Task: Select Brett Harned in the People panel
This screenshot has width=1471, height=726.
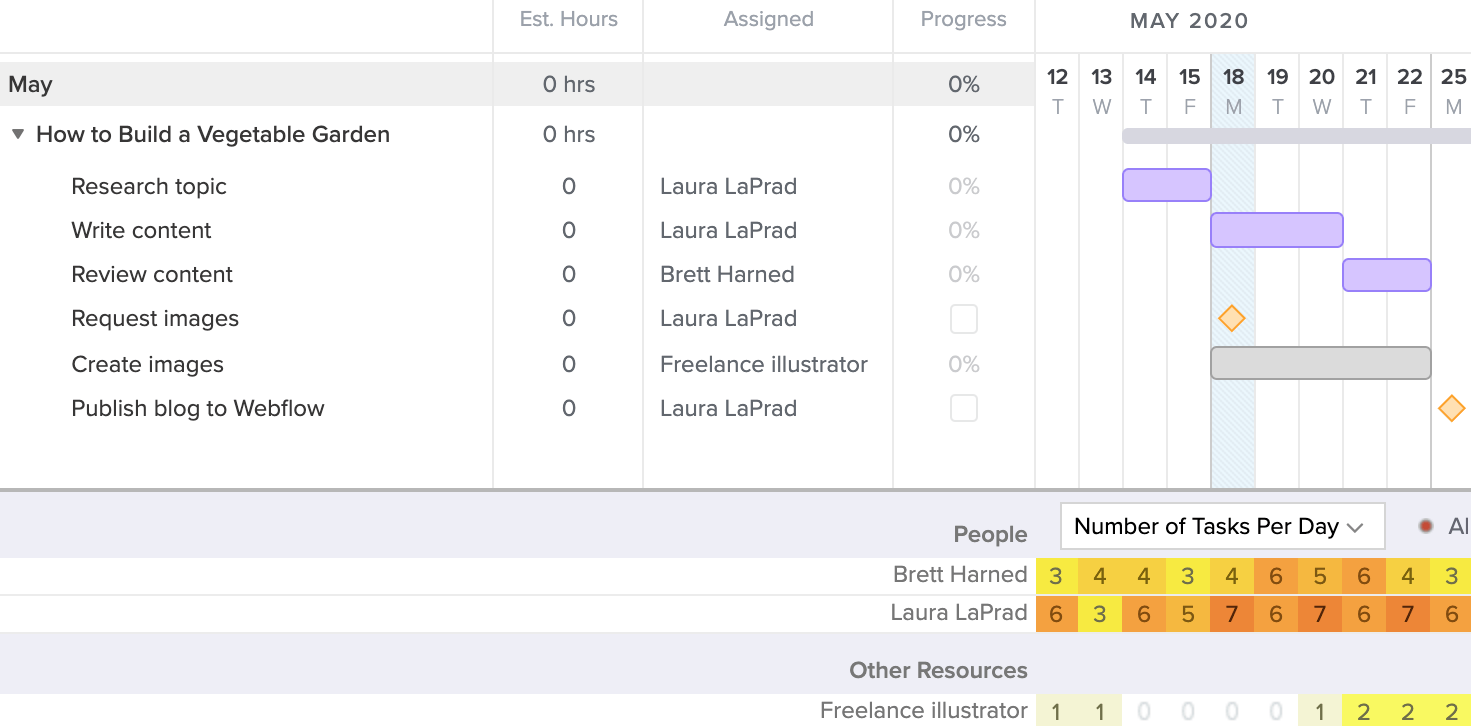Action: [x=959, y=575]
